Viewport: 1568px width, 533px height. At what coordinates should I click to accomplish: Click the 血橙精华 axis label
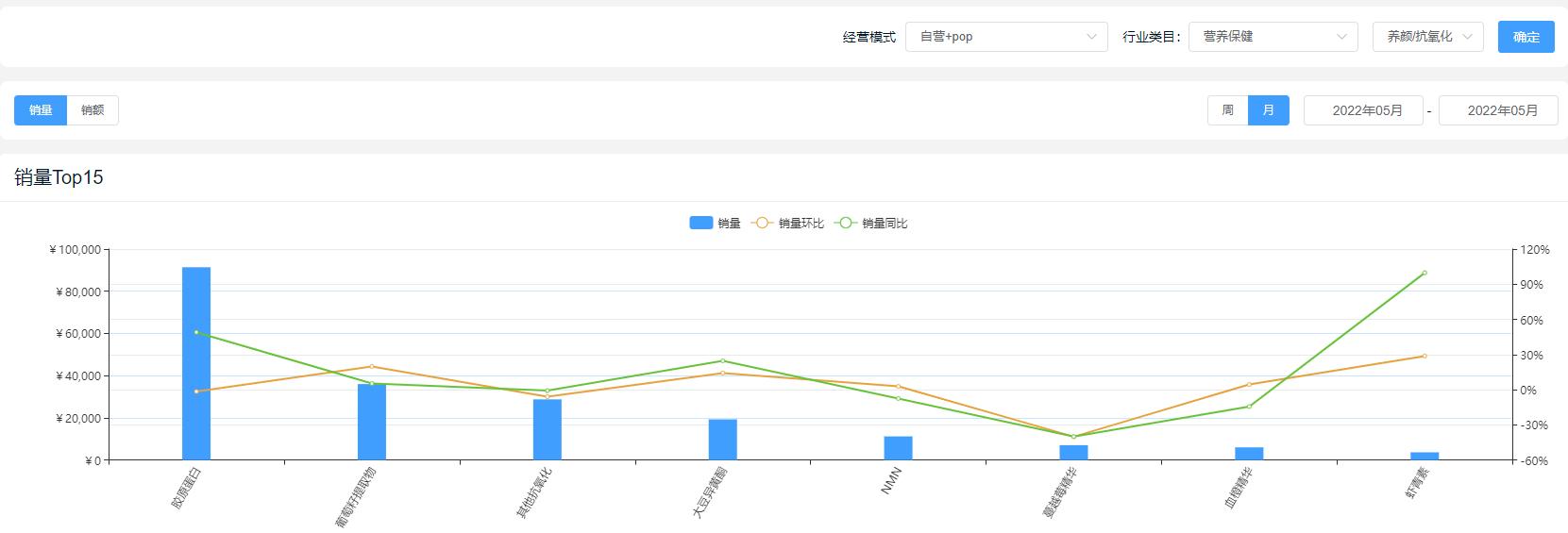pos(1239,488)
